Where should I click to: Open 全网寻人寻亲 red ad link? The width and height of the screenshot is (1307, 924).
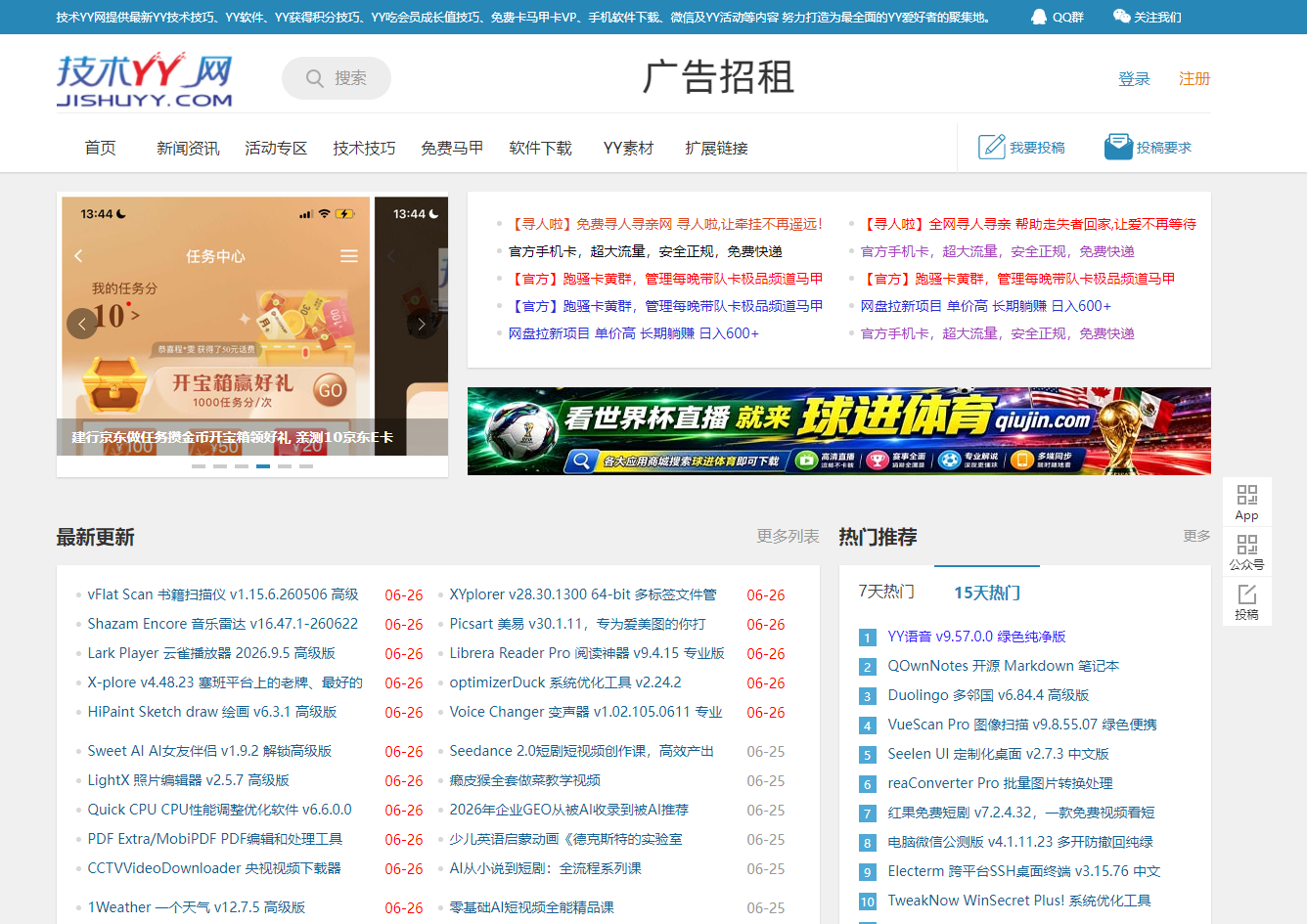pyautogui.click(x=1028, y=224)
